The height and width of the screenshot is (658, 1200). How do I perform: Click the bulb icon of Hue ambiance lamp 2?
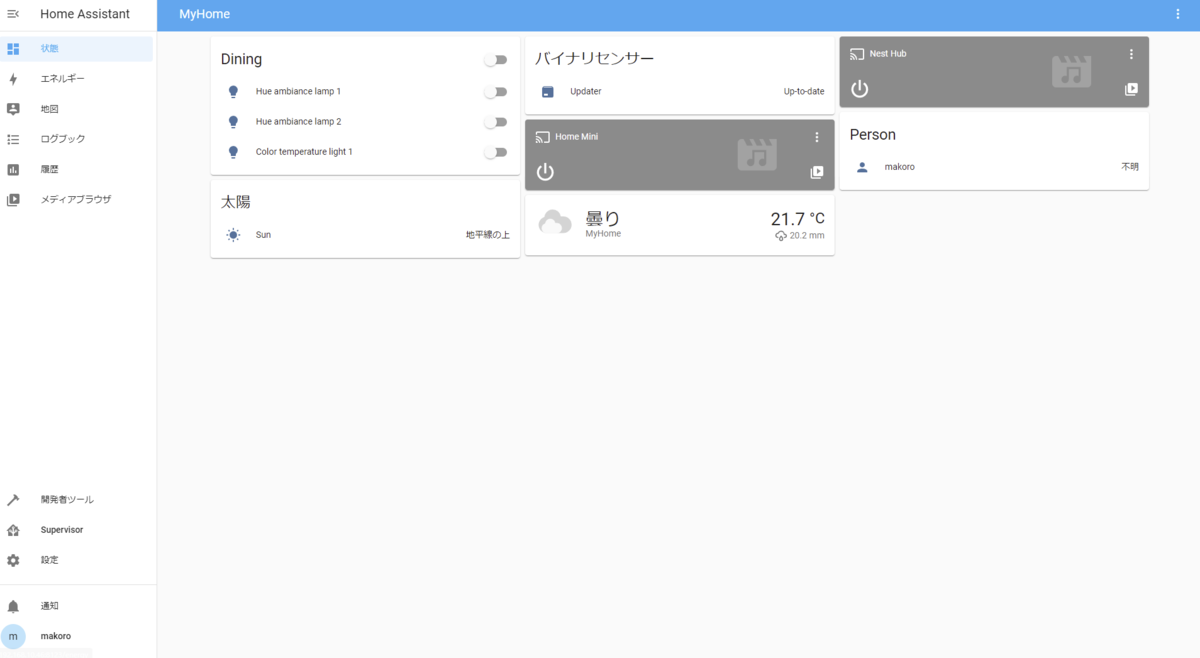[233, 122]
